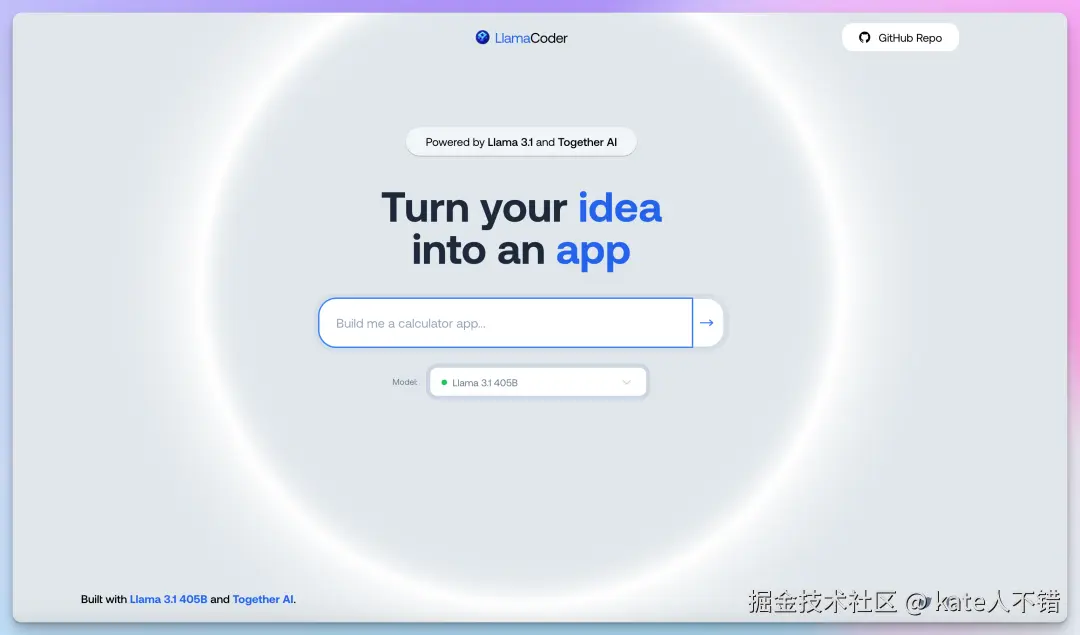The height and width of the screenshot is (635, 1080).
Task: Open the Llama 3.1 405B footer link
Action: pos(168,599)
